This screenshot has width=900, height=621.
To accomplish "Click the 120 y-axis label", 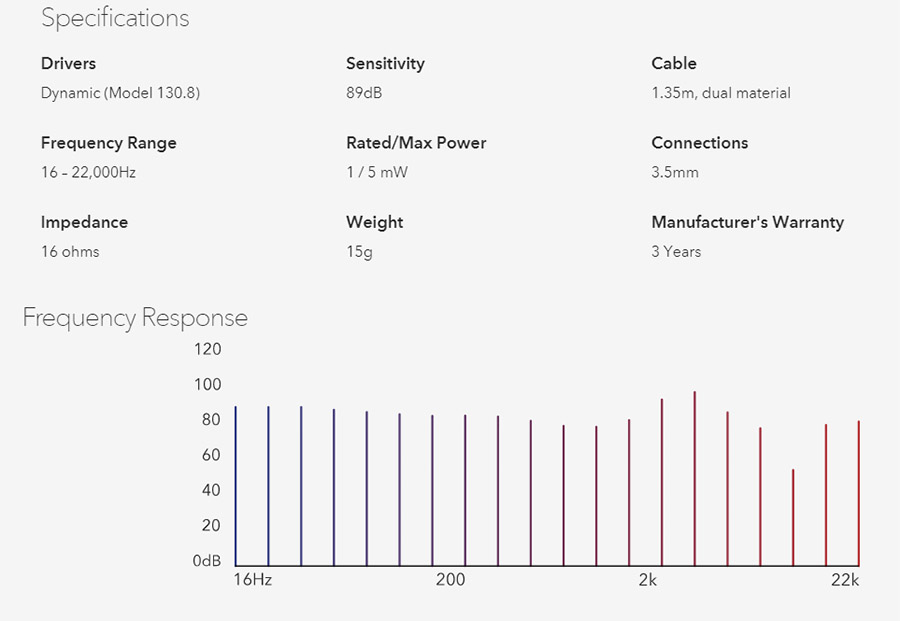I will pos(208,349).
